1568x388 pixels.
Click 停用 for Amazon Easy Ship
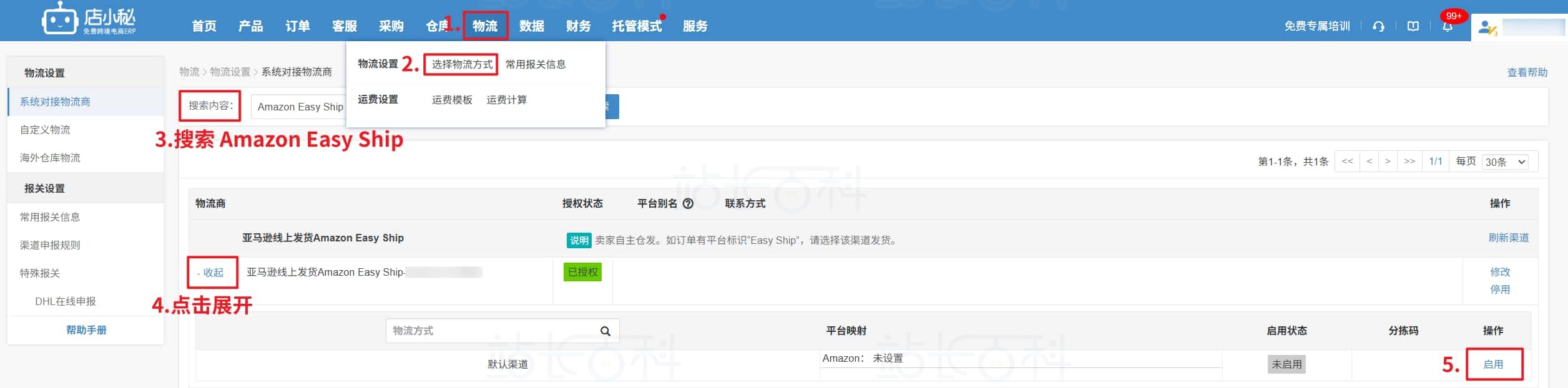click(x=1500, y=289)
